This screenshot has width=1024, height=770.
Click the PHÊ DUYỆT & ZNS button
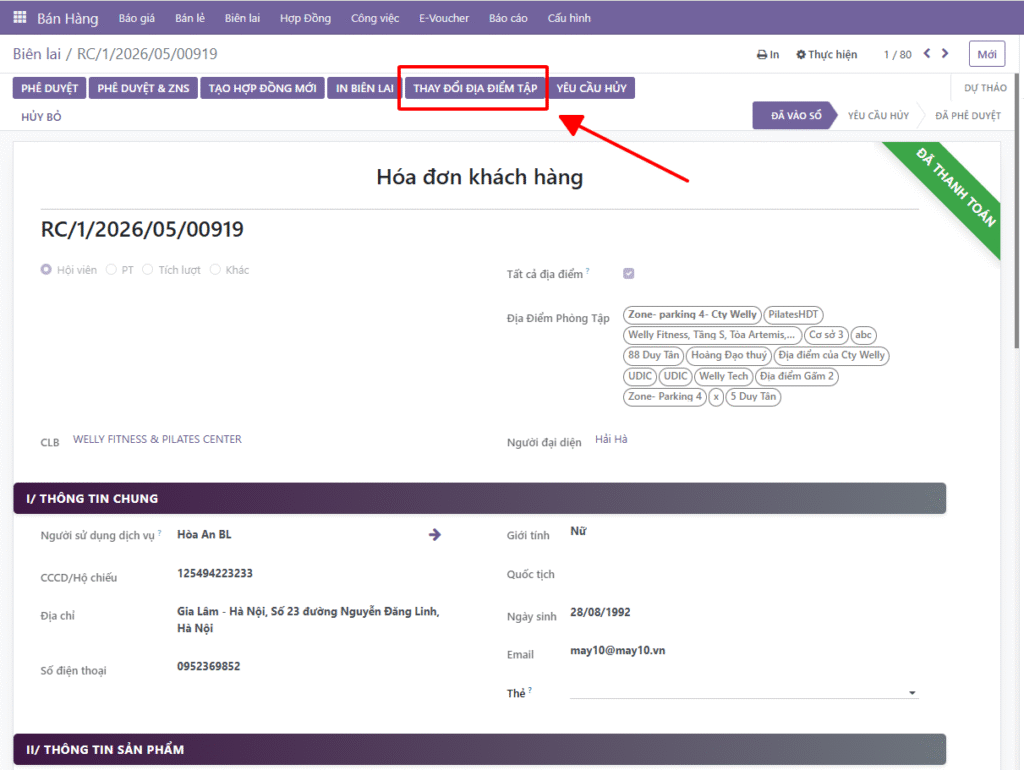[143, 88]
